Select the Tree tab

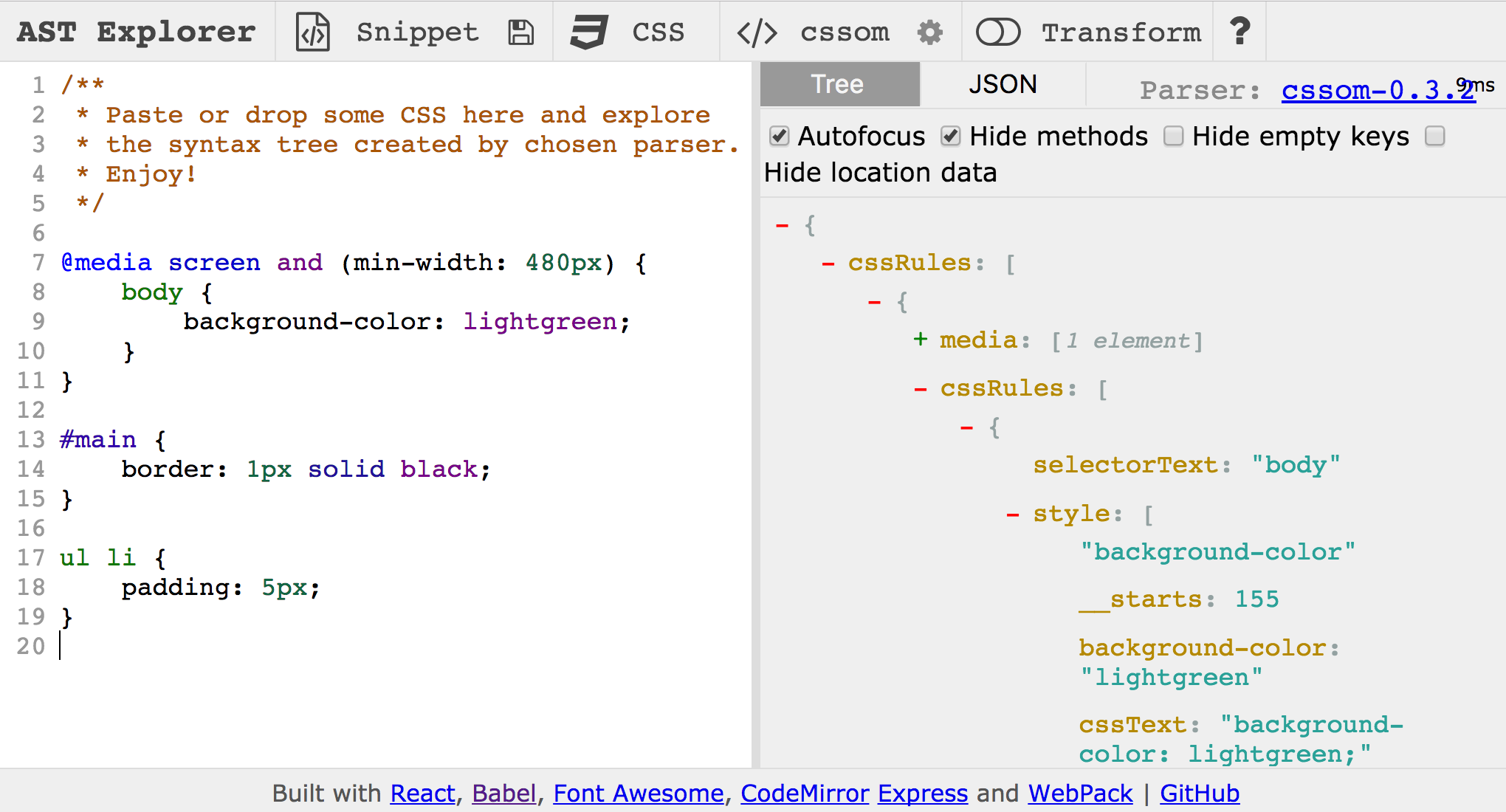[x=839, y=85]
